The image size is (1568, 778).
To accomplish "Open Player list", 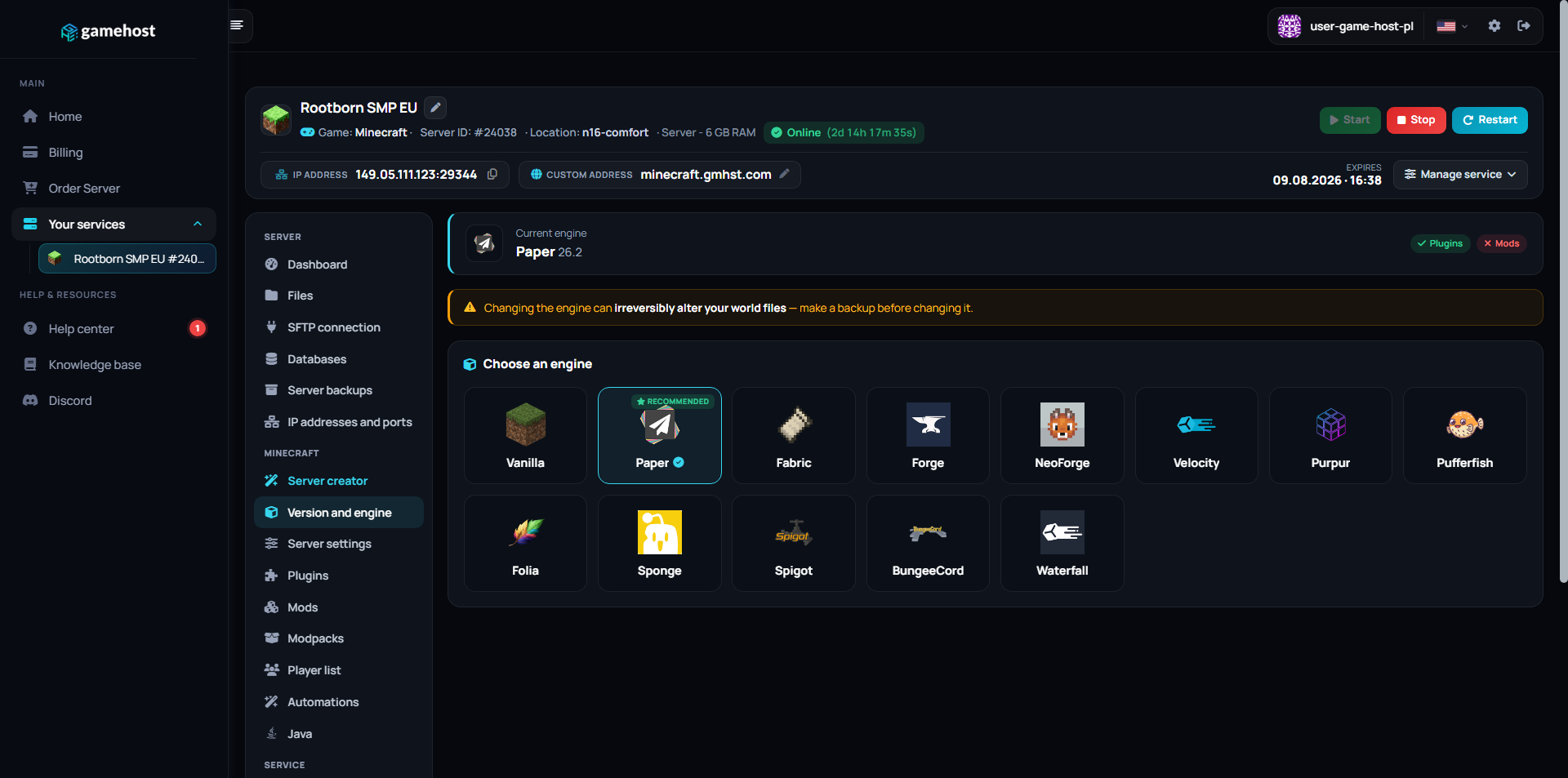I will click(x=339, y=670).
